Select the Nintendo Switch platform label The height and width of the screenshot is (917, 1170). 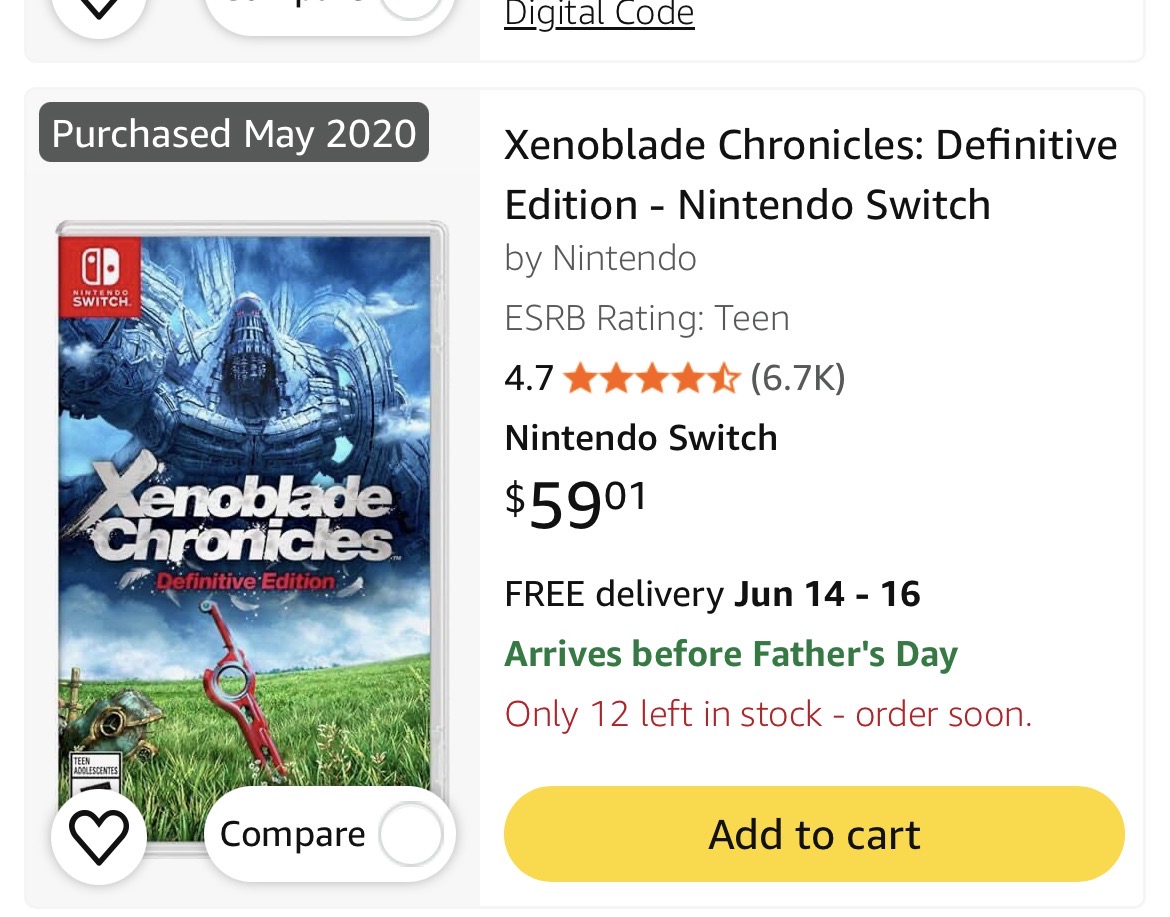641,438
